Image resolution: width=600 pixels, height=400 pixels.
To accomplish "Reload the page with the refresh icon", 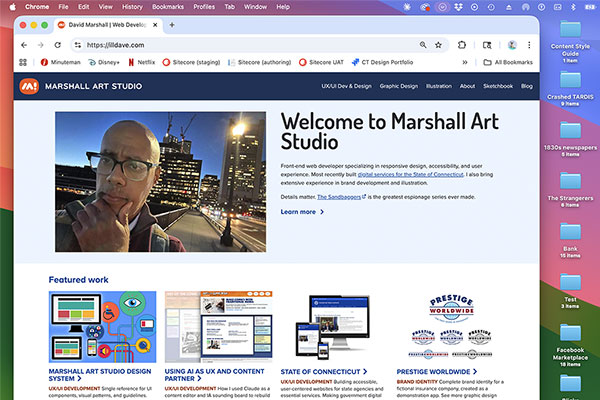I will (x=56, y=45).
